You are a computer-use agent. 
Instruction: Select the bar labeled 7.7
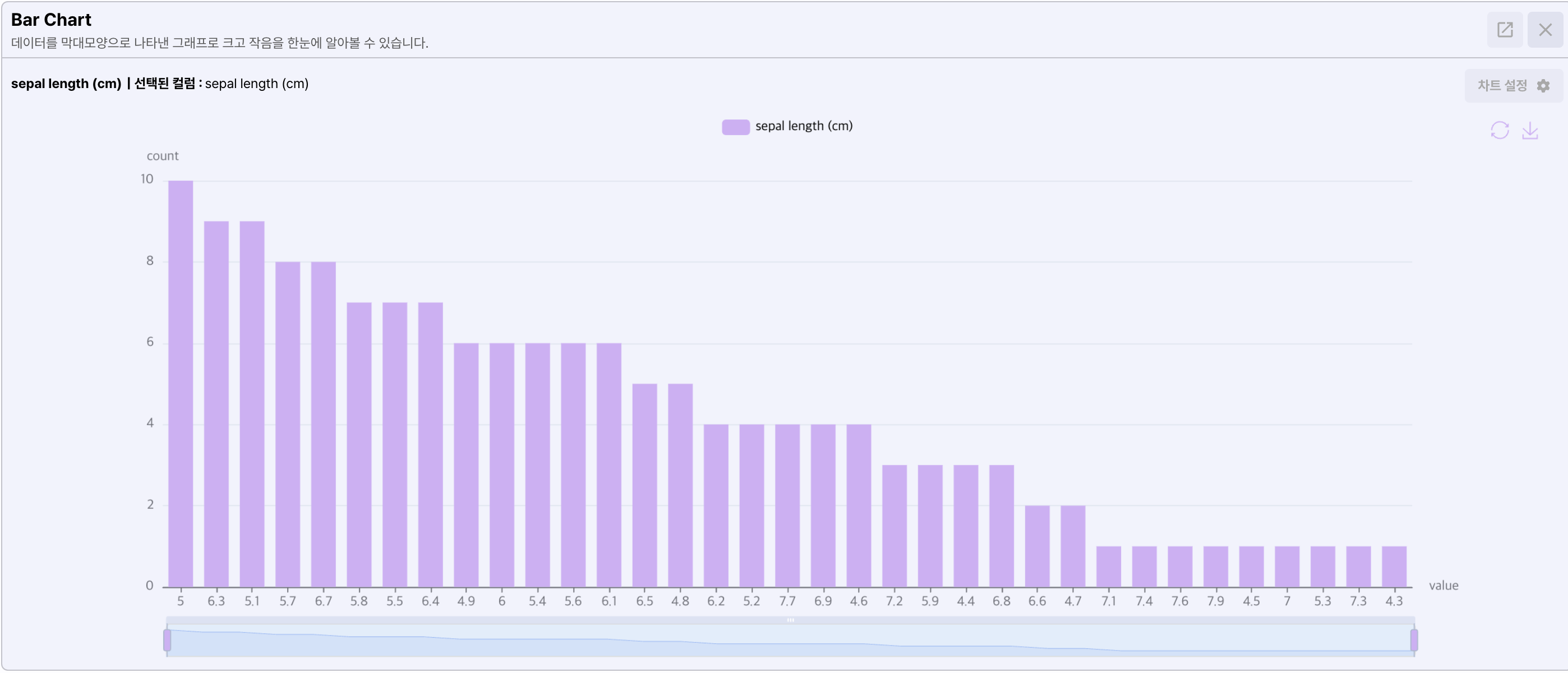pyautogui.click(x=787, y=505)
